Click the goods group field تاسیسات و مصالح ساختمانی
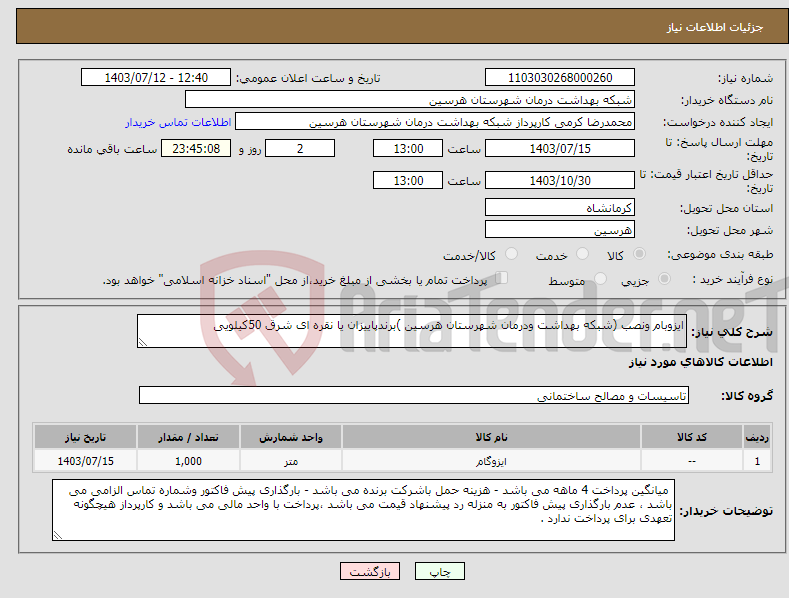Viewport: 789px width, 598px height. click(414, 395)
